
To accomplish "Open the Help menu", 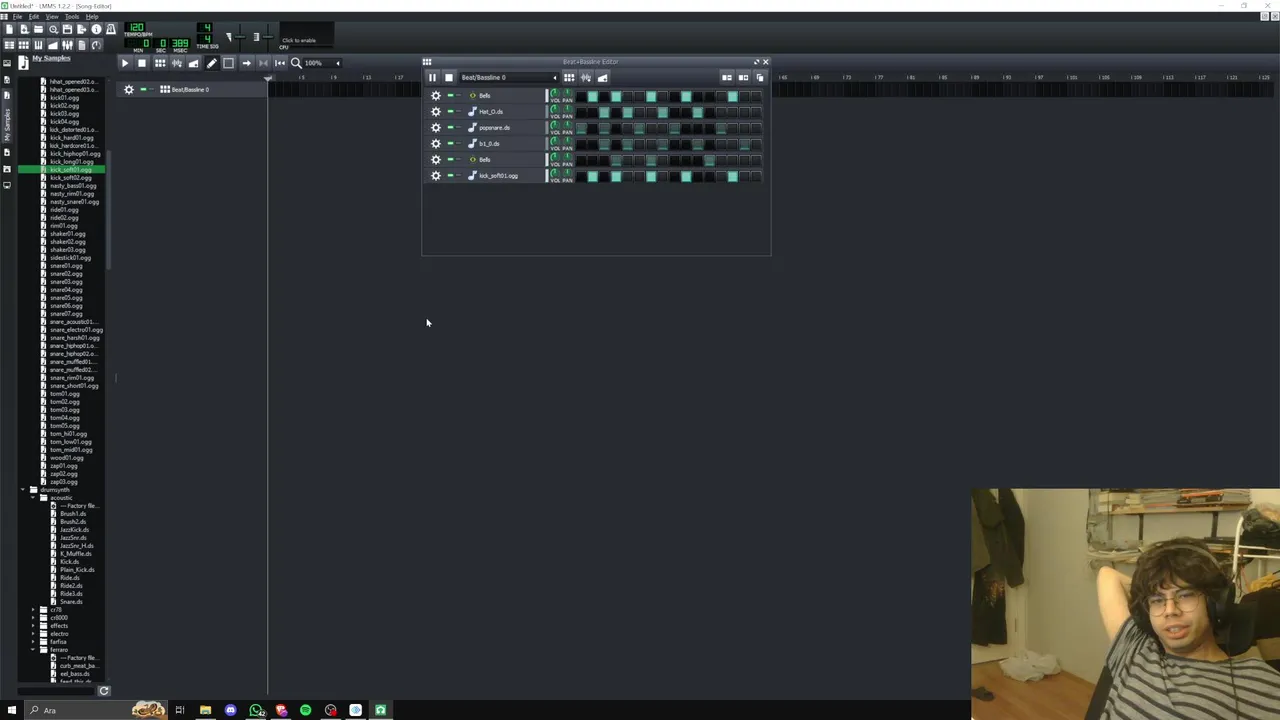I will (92, 17).
